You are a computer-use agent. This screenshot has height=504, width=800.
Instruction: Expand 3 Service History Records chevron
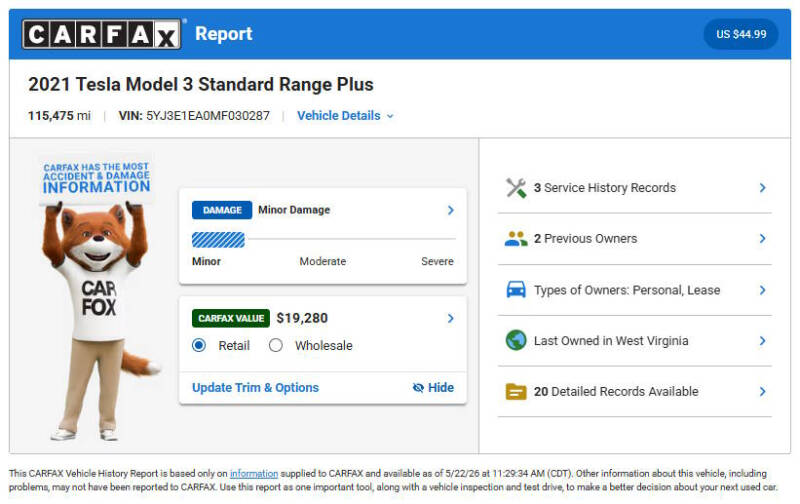click(762, 188)
